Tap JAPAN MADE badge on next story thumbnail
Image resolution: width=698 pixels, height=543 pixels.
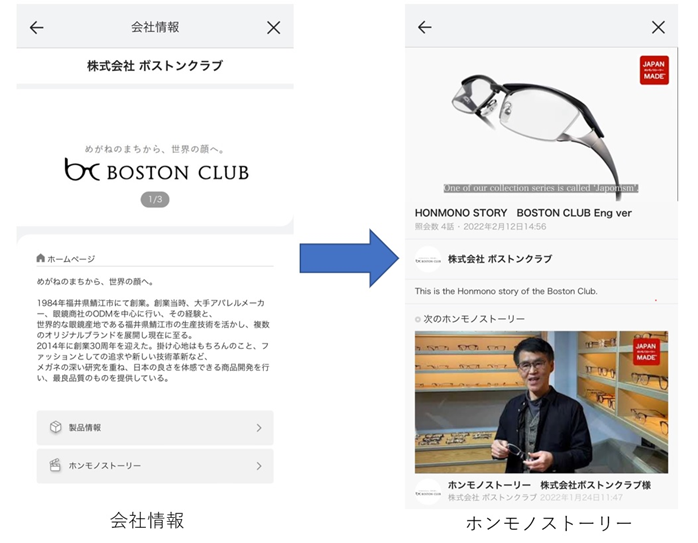646,352
